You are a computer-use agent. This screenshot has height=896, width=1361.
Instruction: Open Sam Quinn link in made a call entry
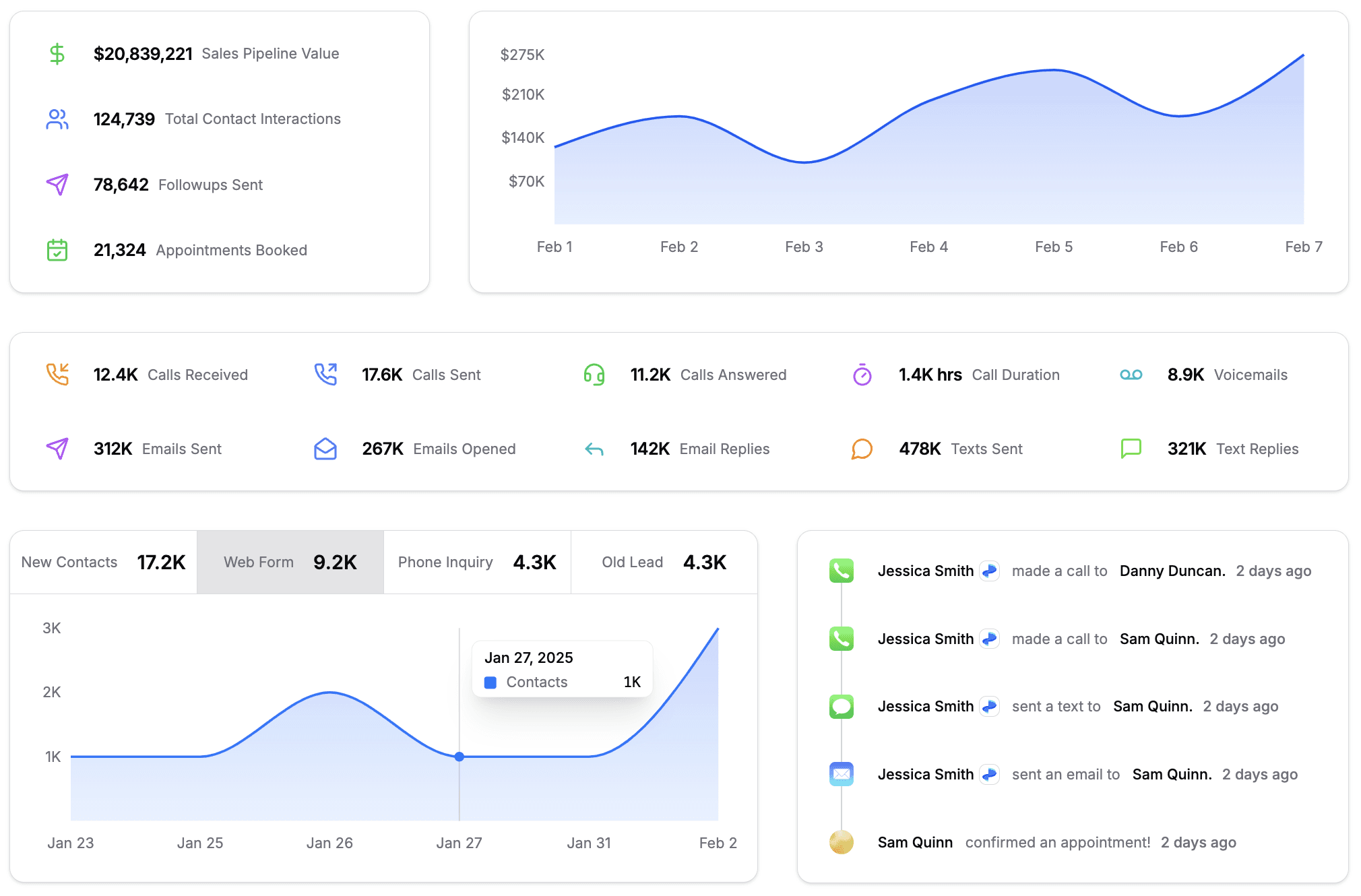coord(1160,639)
